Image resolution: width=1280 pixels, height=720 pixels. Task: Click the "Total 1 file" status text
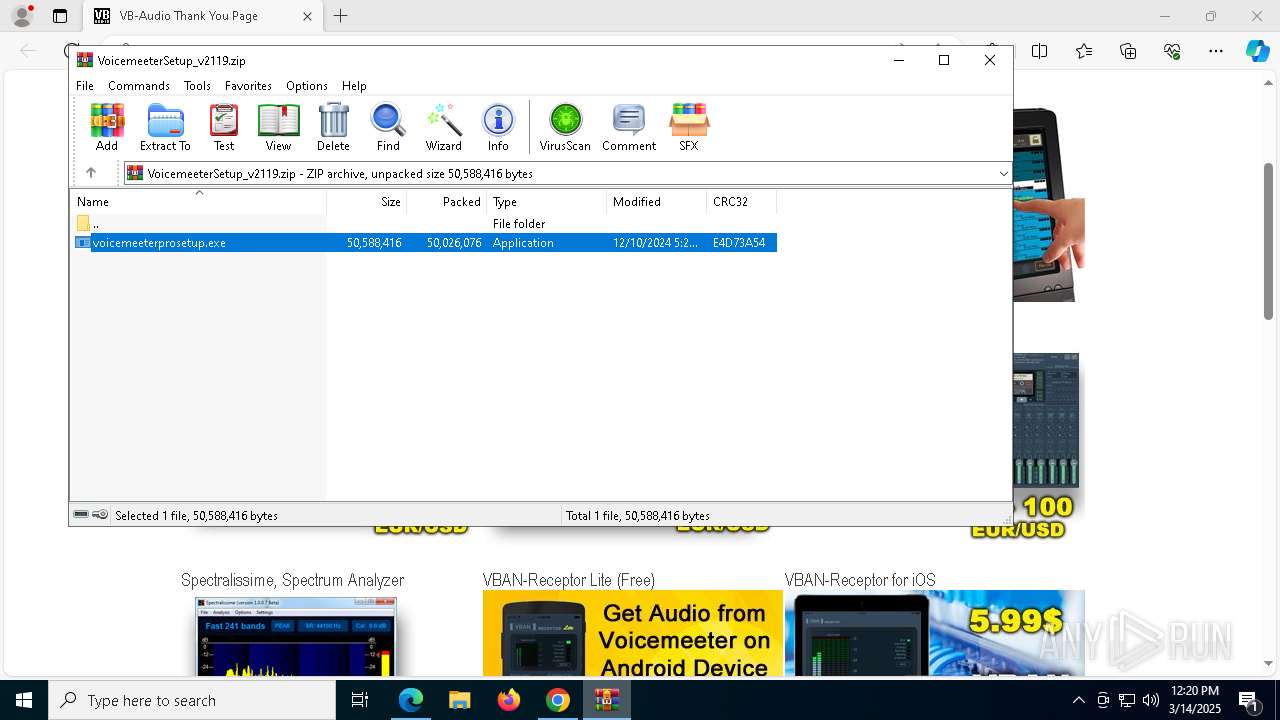click(638, 516)
